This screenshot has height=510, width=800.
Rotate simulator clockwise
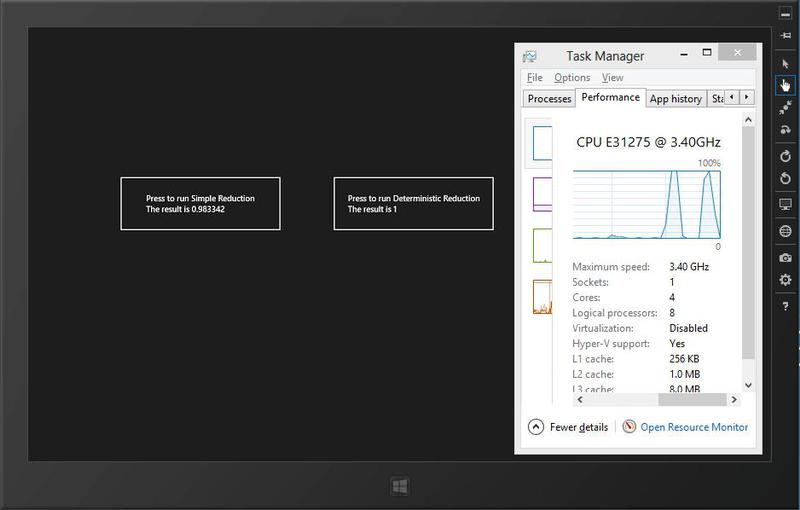tap(785, 156)
